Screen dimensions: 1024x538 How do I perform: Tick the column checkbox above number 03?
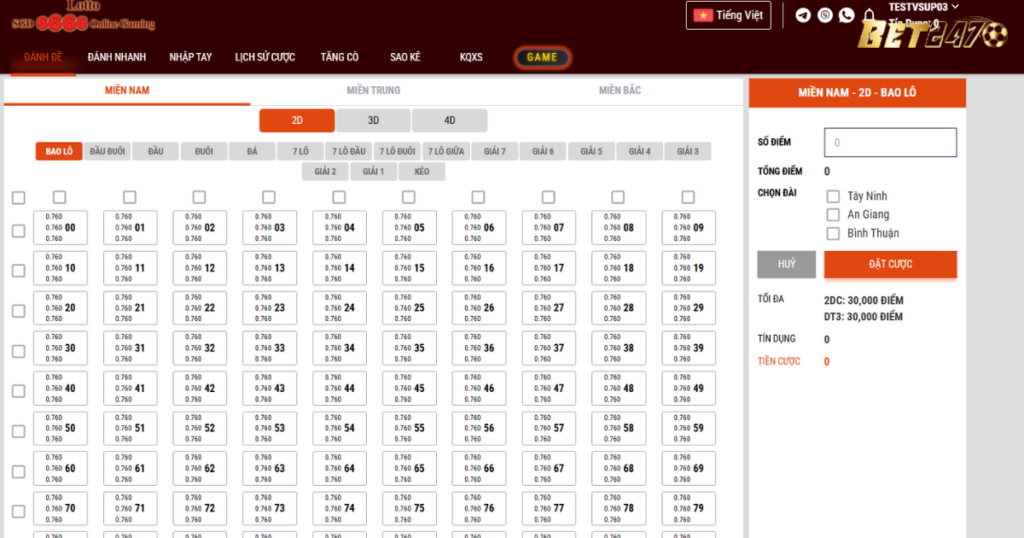coord(268,197)
